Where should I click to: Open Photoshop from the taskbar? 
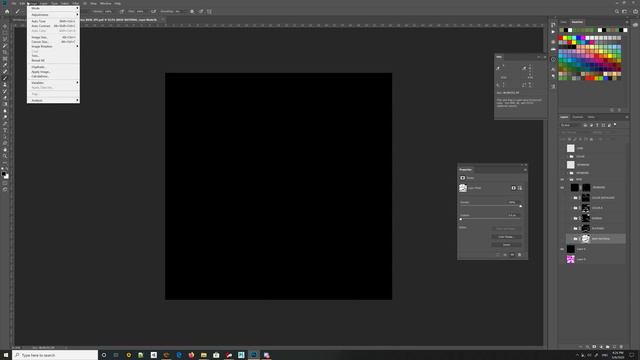[253, 355]
